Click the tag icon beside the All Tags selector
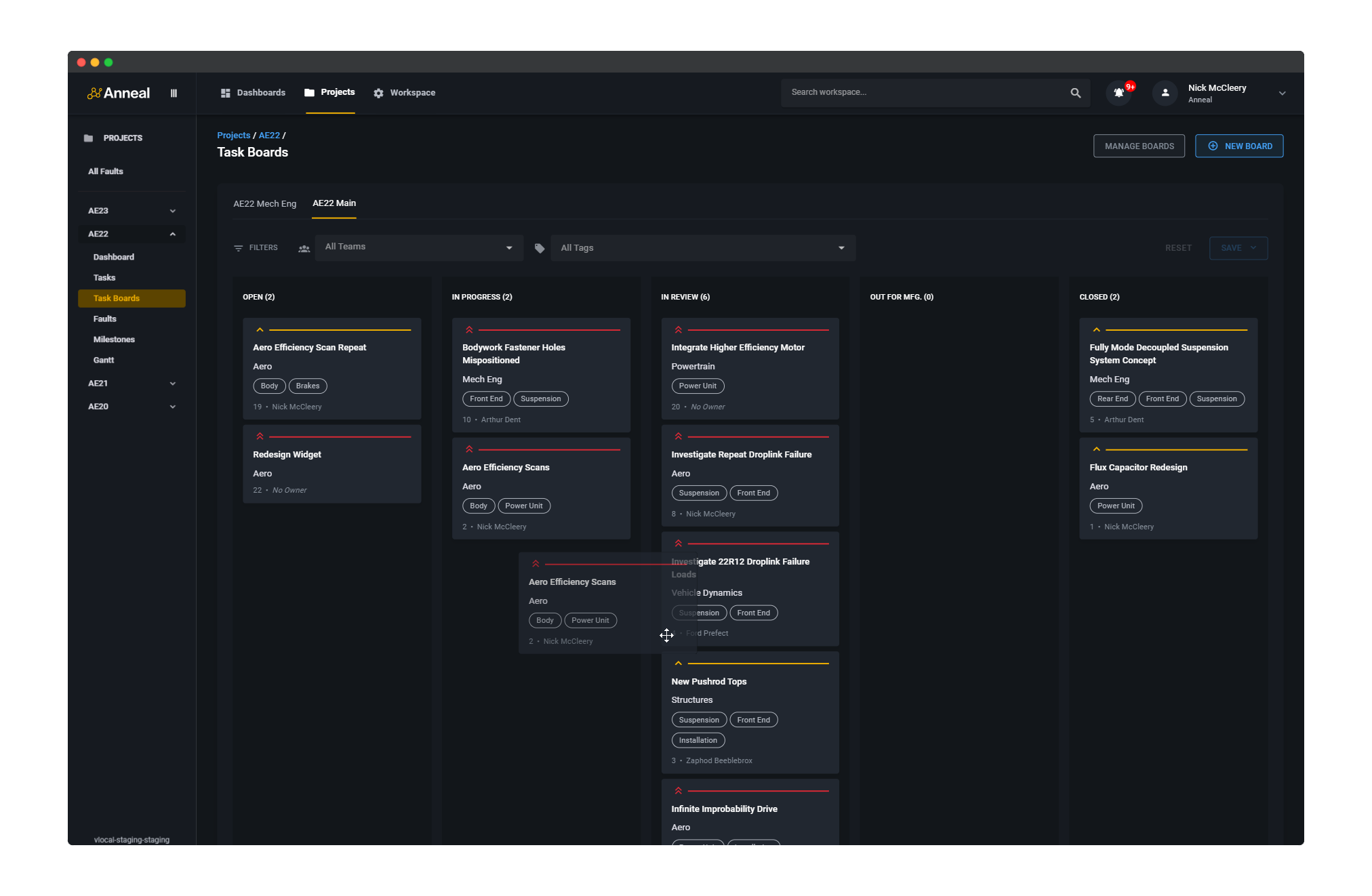 pos(539,248)
